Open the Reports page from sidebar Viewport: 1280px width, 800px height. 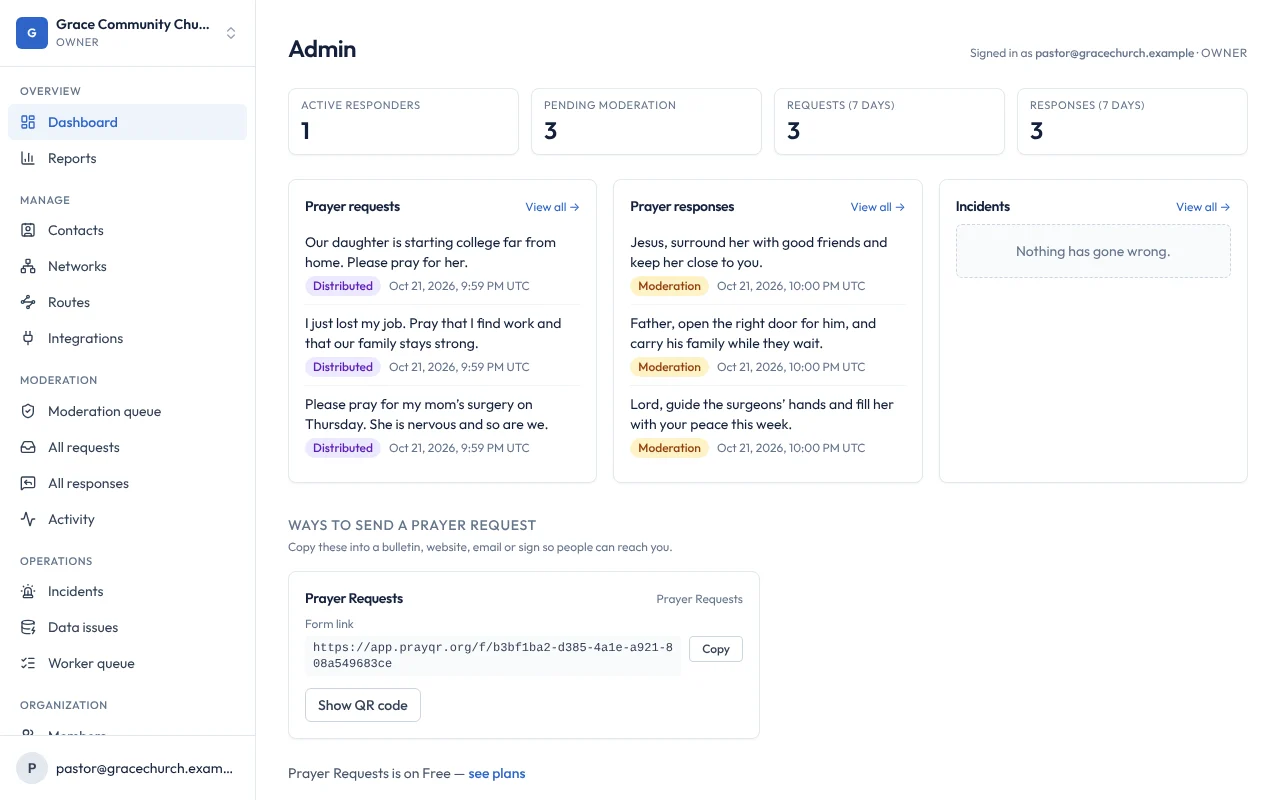click(127, 158)
